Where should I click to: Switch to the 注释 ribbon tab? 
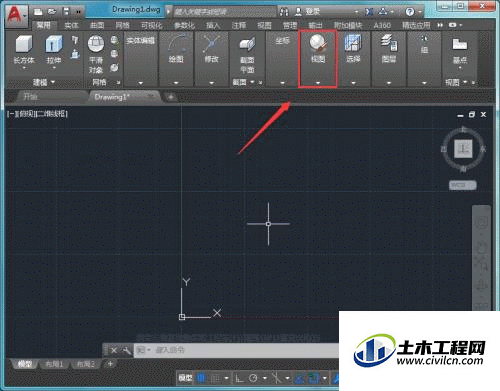(238, 25)
